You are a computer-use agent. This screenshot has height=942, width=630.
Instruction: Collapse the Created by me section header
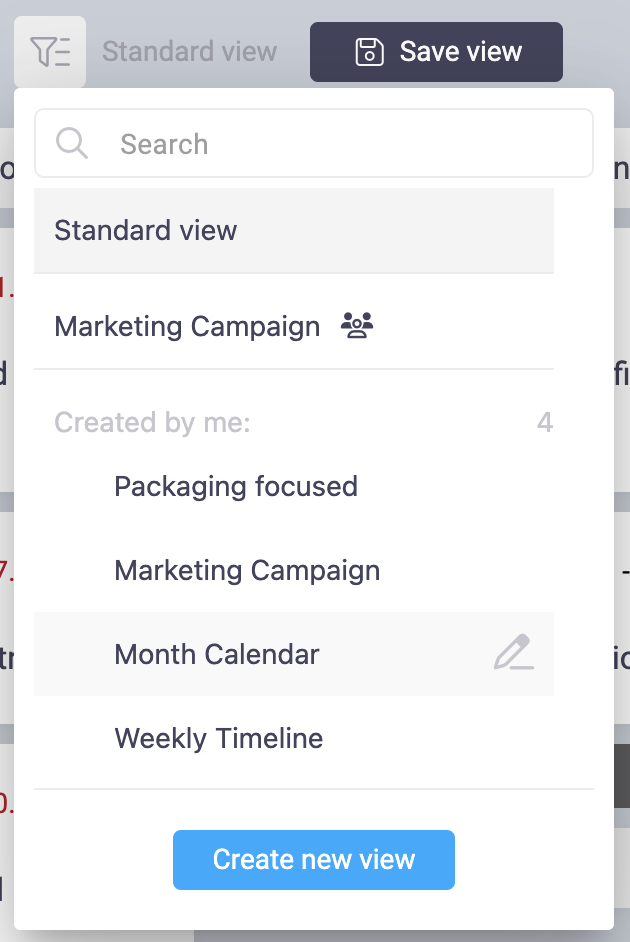(152, 423)
